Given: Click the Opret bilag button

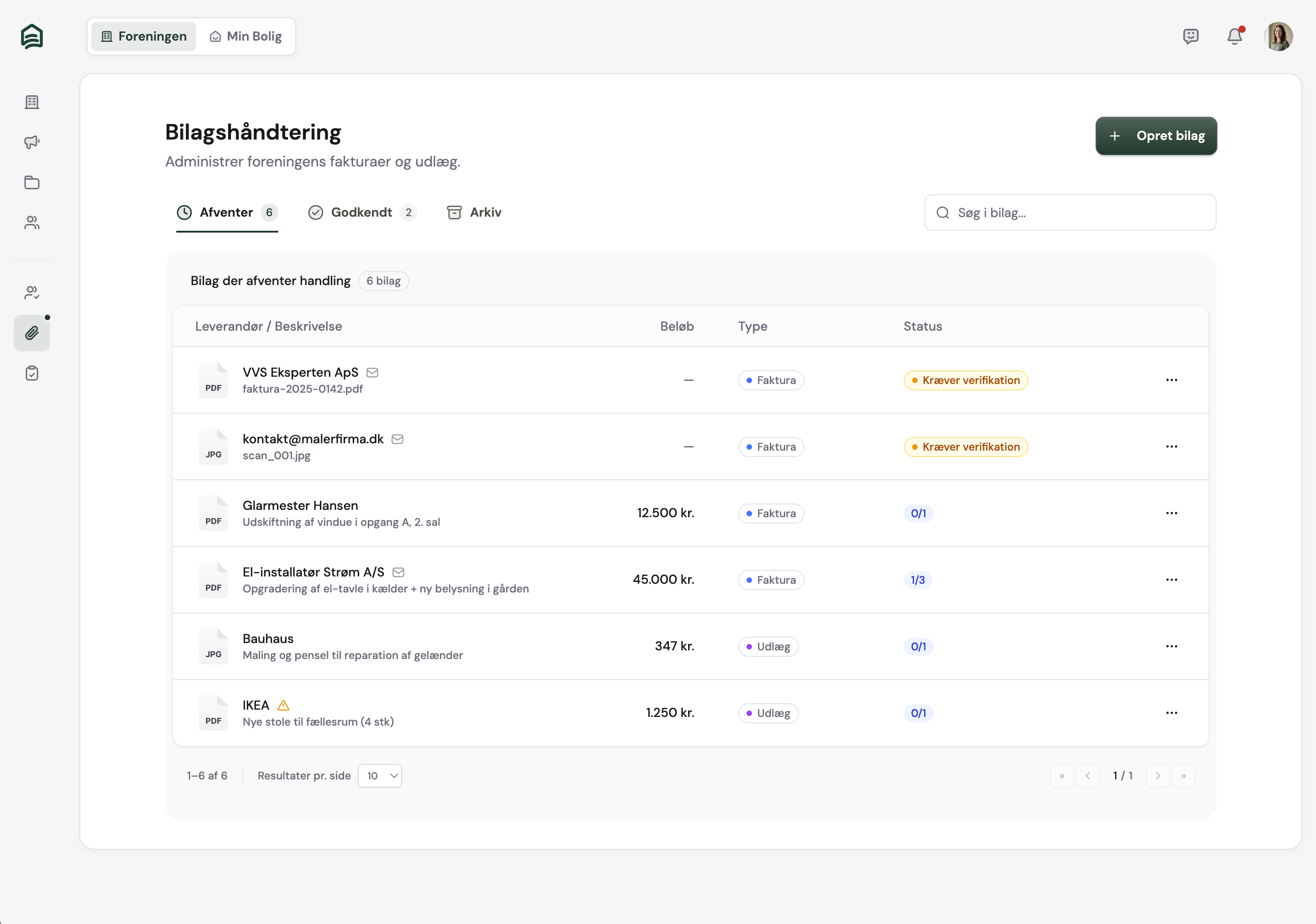Looking at the screenshot, I should tap(1155, 136).
